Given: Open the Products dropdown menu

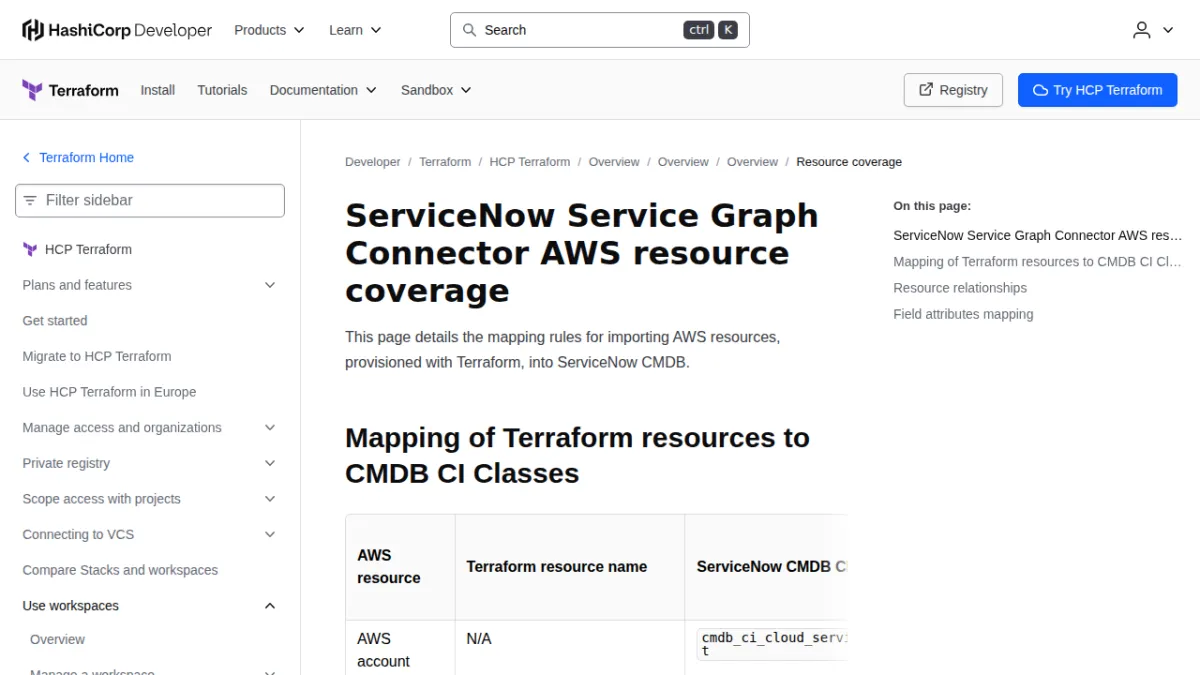Looking at the screenshot, I should 269,30.
